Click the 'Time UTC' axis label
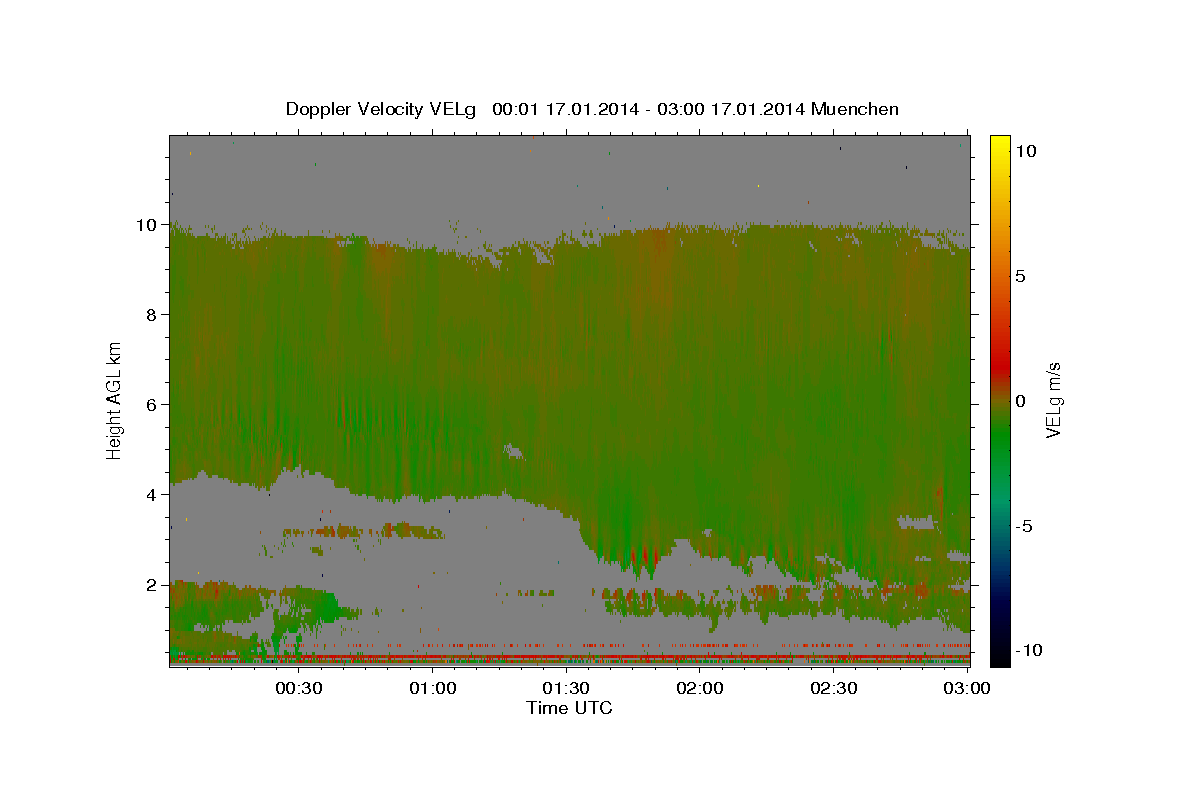The image size is (1200, 800). [x=569, y=708]
